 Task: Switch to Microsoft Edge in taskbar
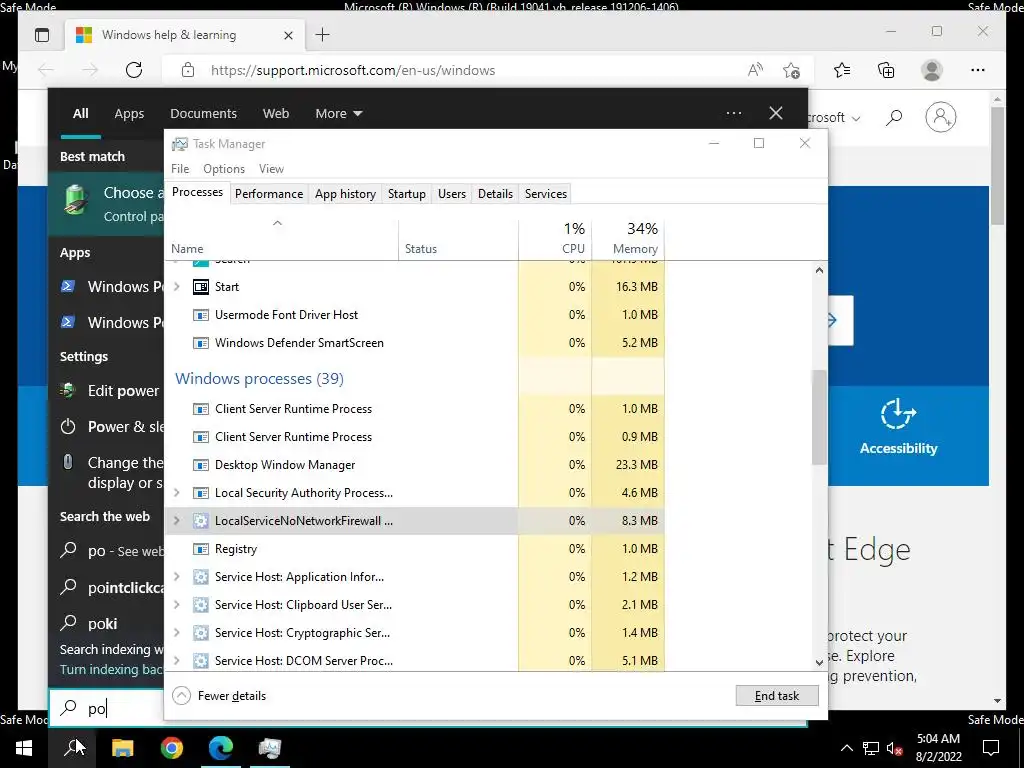tap(221, 748)
